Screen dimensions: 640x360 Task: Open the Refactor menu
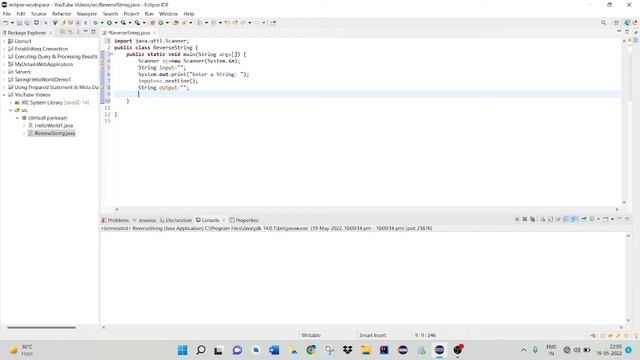pos(62,14)
